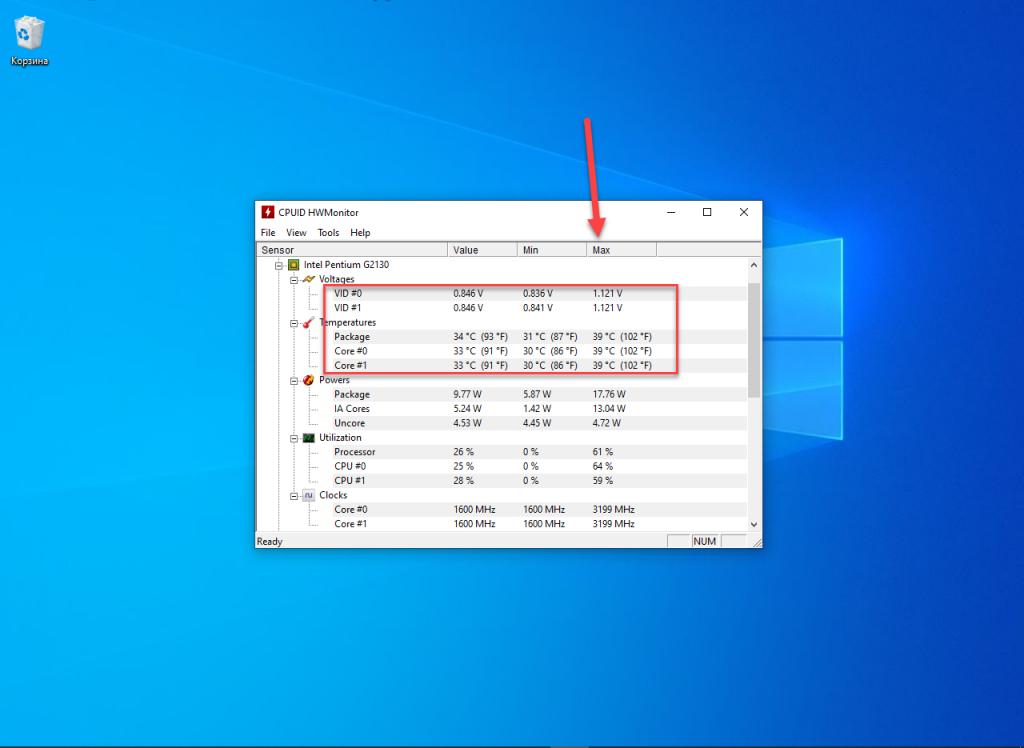Viewport: 1024px width, 748px height.
Task: Click the 17.76 W max power value
Action: (x=609, y=394)
